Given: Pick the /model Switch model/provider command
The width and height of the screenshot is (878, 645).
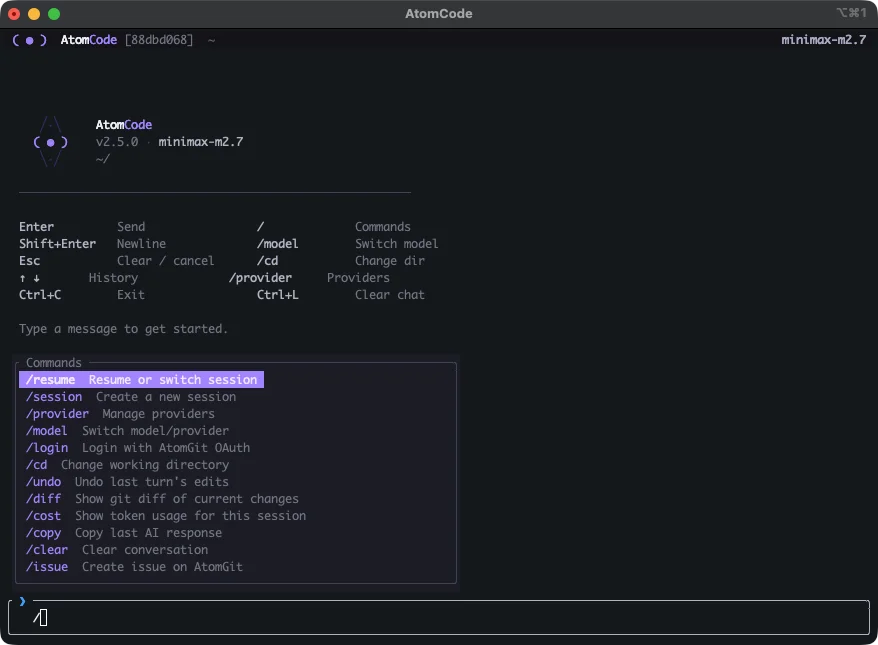Looking at the screenshot, I should (x=127, y=431).
